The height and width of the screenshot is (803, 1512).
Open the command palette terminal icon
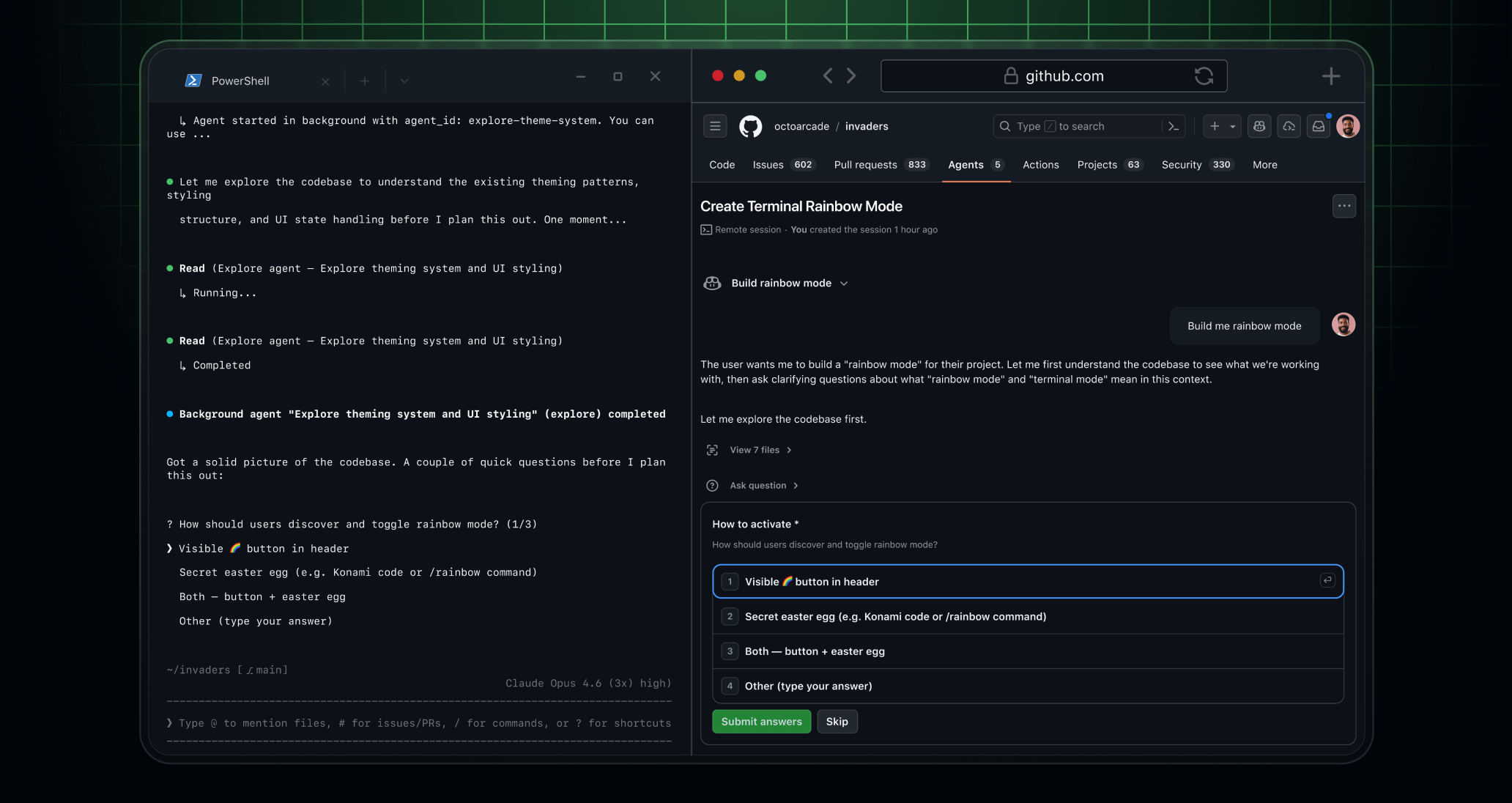click(x=1174, y=126)
